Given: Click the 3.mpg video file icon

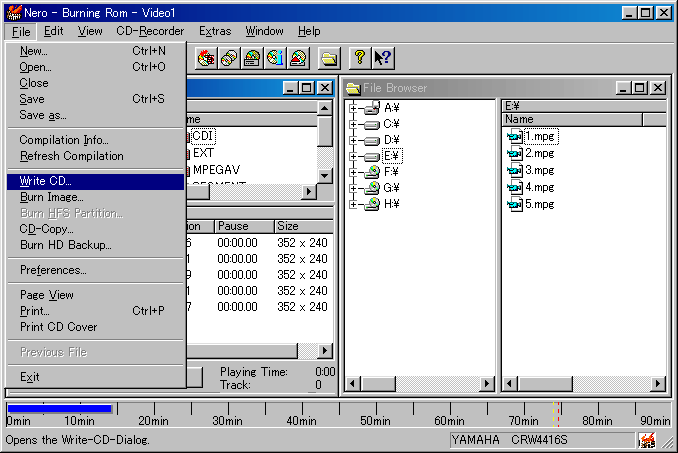Looking at the screenshot, I should [515, 170].
